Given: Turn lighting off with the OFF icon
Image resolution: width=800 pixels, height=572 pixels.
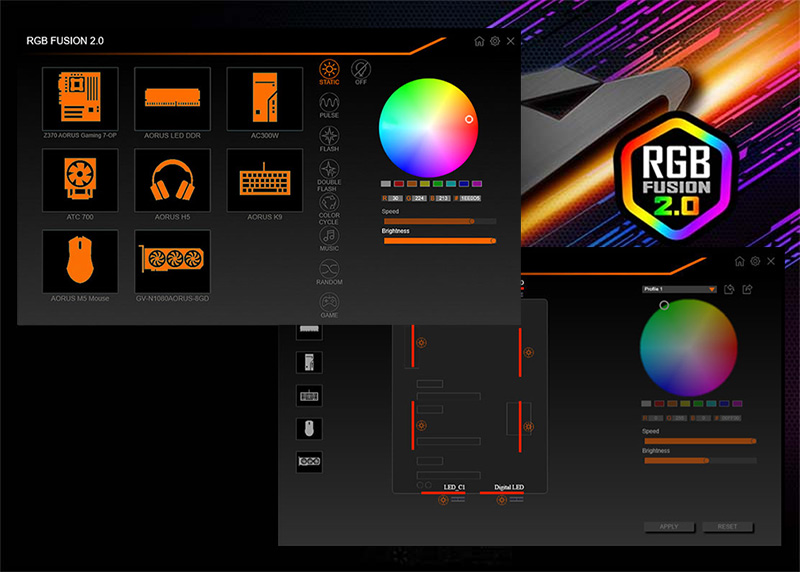Looking at the screenshot, I should 361,72.
